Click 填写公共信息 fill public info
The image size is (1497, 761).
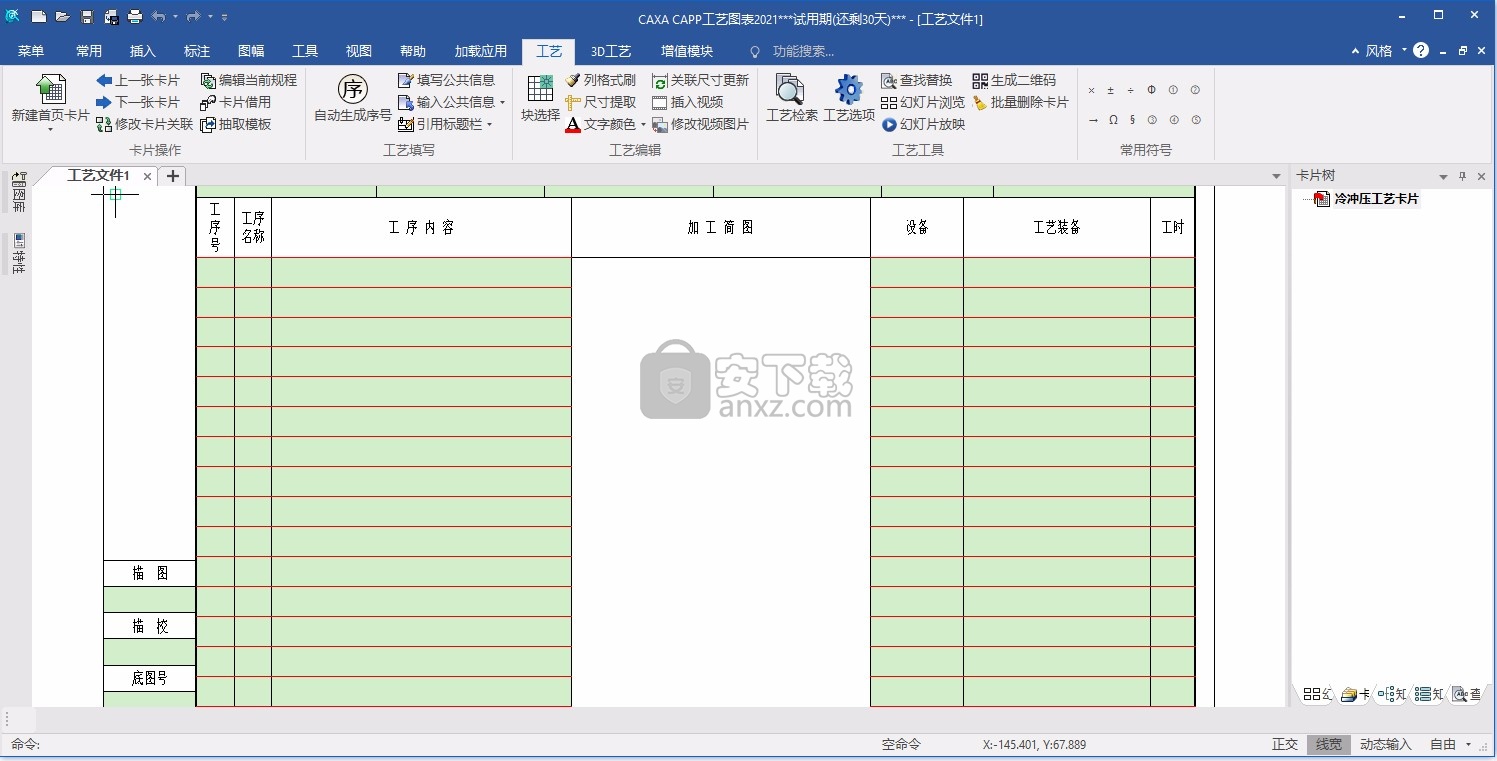coord(446,80)
